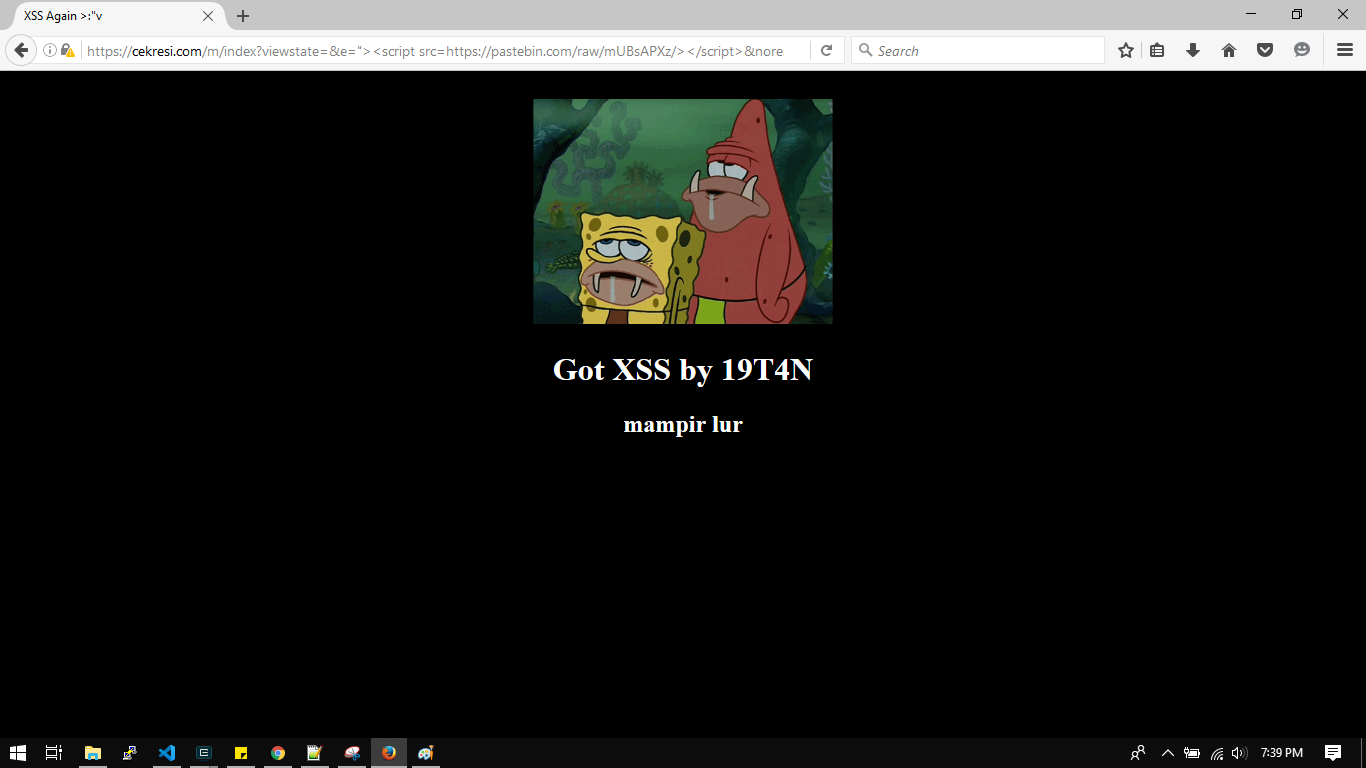
Task: Open the dark terminal app on taskbar
Action: 204,753
